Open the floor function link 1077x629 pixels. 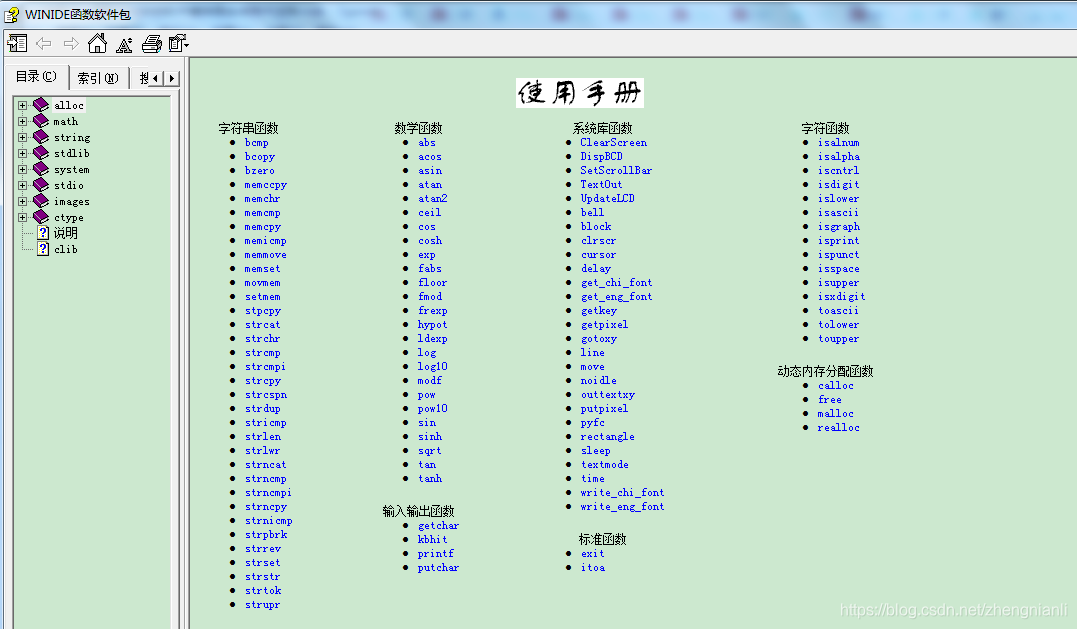point(433,283)
